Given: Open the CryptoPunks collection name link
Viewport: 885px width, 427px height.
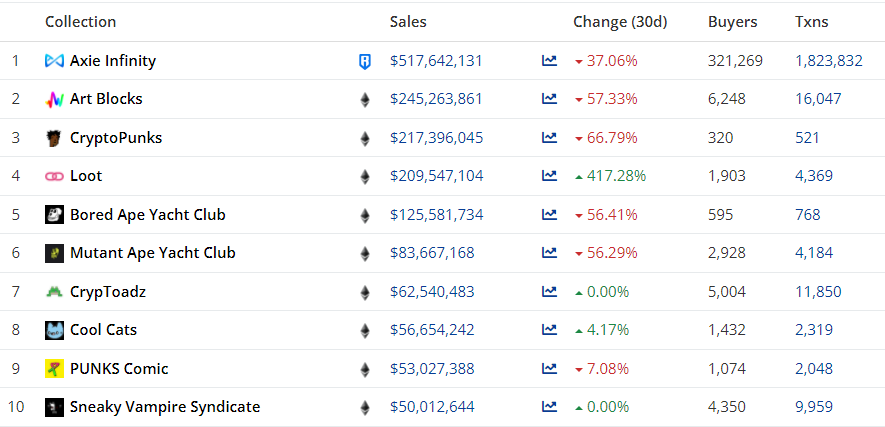Looking at the screenshot, I should tap(116, 138).
